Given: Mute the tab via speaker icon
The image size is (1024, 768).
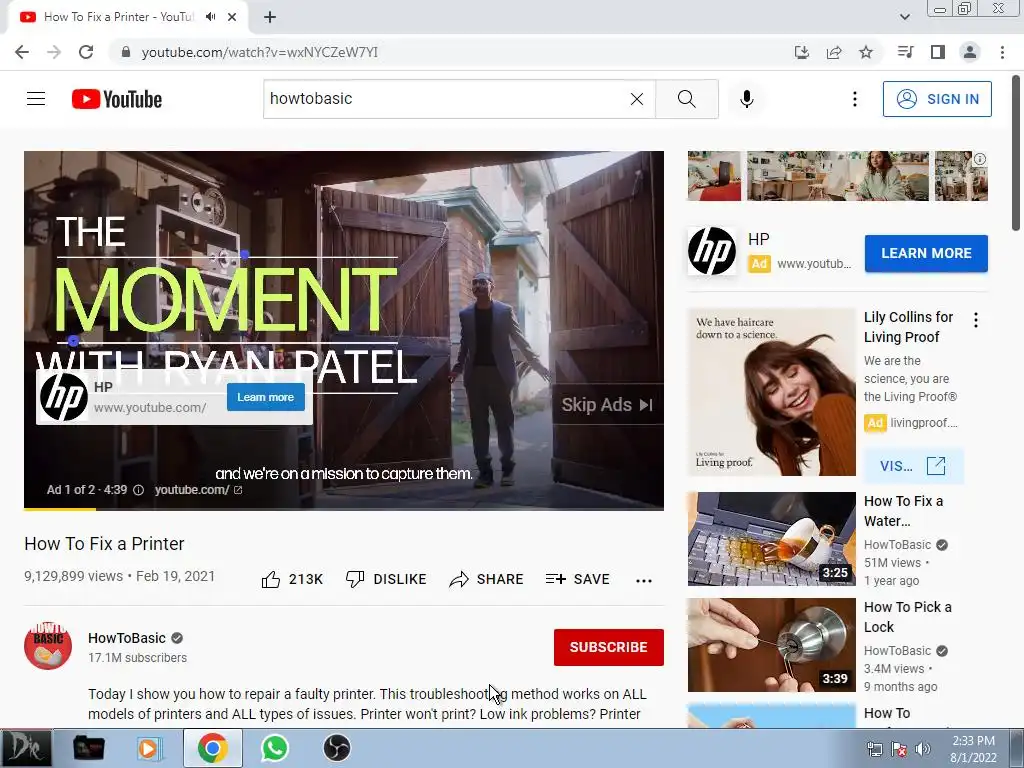Looking at the screenshot, I should [210, 17].
